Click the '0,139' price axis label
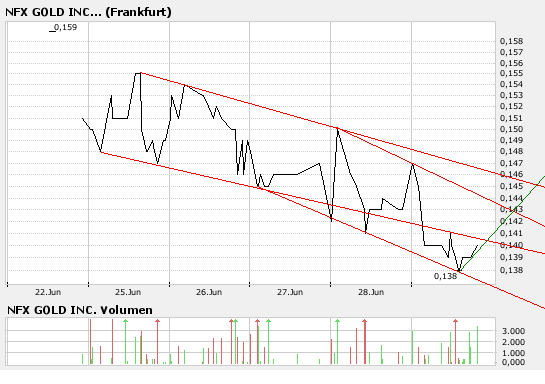Viewport: 545px width, 384px height. 511,257
